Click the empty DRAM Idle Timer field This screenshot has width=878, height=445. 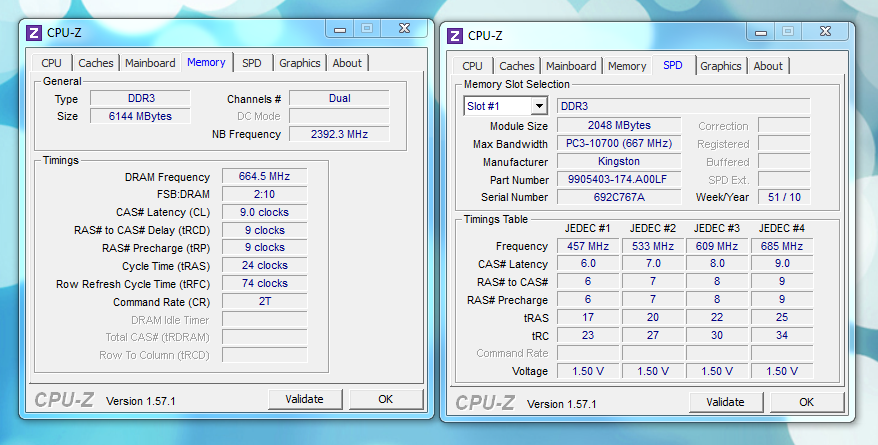(x=264, y=320)
